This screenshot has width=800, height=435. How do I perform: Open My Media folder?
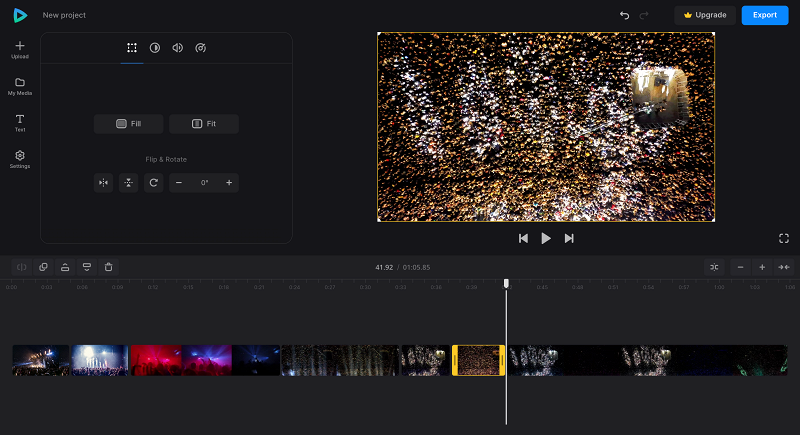(x=20, y=86)
